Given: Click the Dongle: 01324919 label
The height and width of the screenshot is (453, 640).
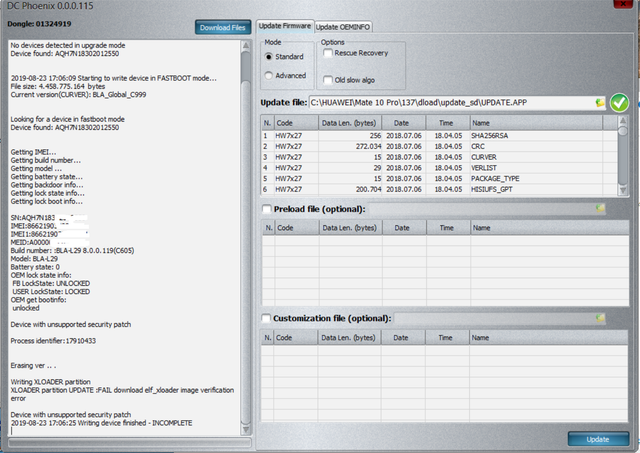Looking at the screenshot, I should point(39,24).
